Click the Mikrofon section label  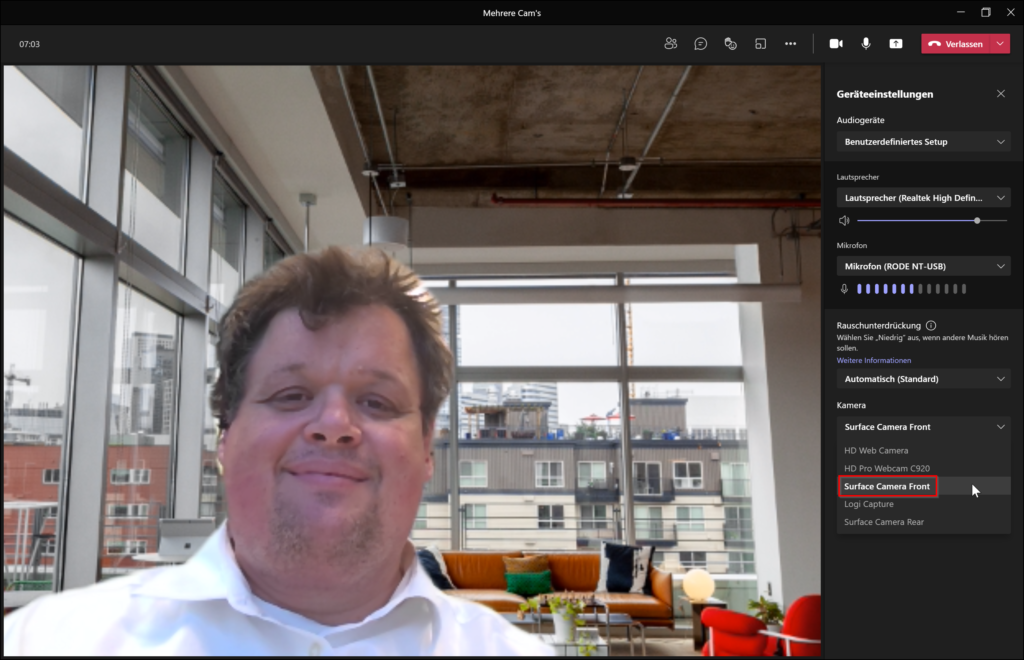[852, 245]
